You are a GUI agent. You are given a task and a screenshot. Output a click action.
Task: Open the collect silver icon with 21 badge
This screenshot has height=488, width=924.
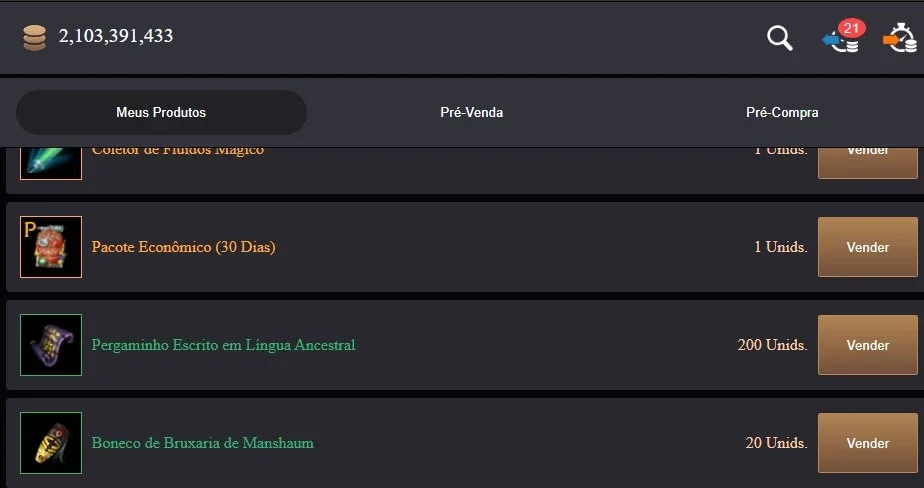[844, 37]
